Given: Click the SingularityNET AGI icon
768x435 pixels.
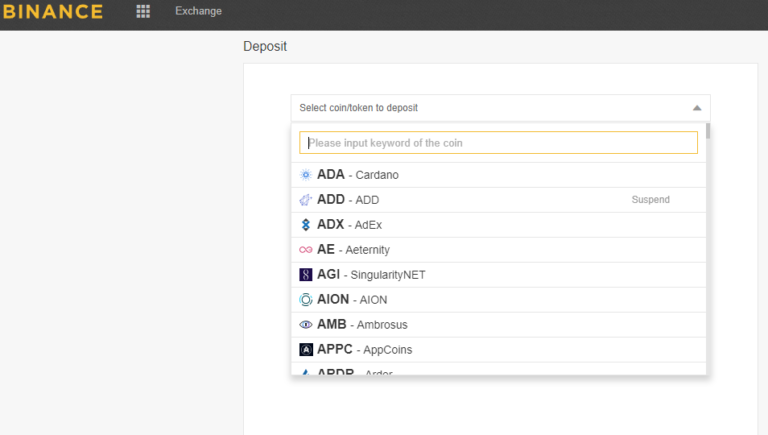Looking at the screenshot, I should 306,275.
